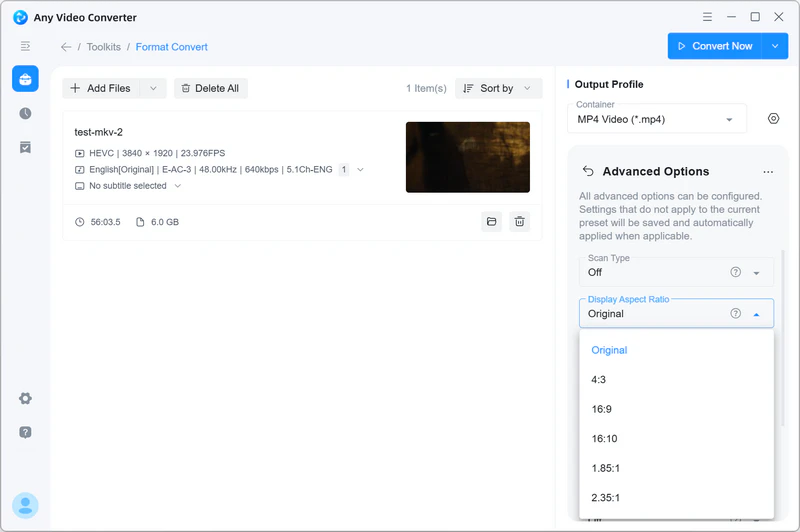Click the Advanced Options panel scrollbar
Viewport: 800px width, 532px height.
(x=783, y=338)
